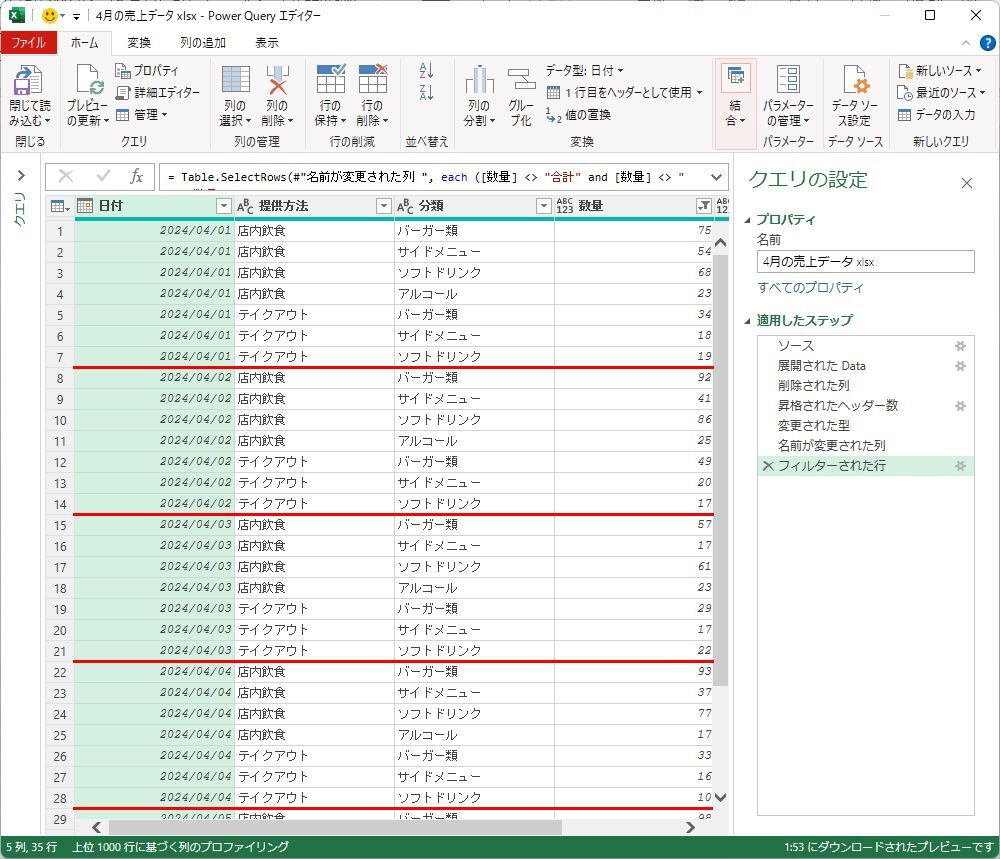Click the データソース設定 icon
This screenshot has height=859, width=1000.
click(x=854, y=83)
